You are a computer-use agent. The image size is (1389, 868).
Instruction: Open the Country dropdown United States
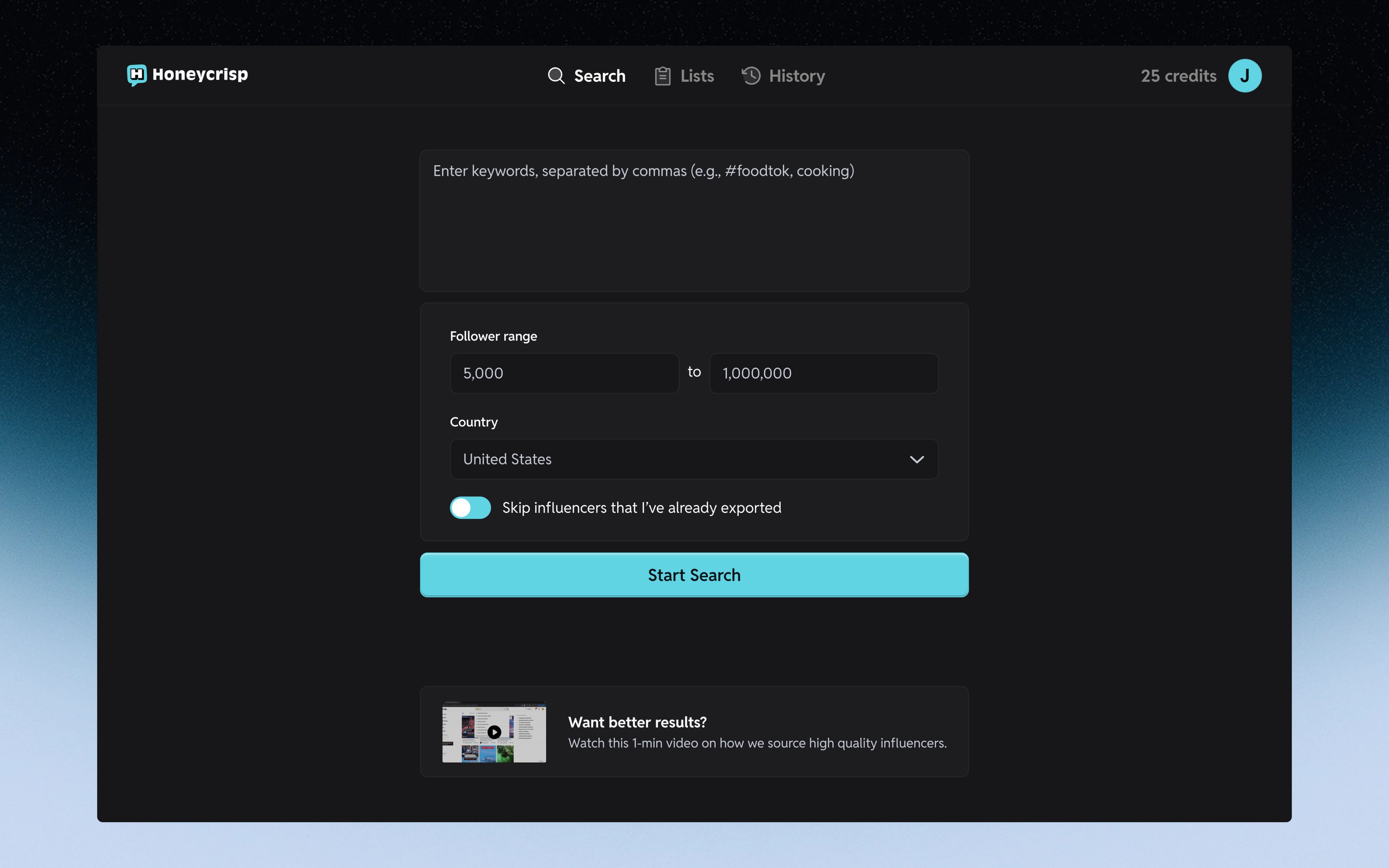694,459
